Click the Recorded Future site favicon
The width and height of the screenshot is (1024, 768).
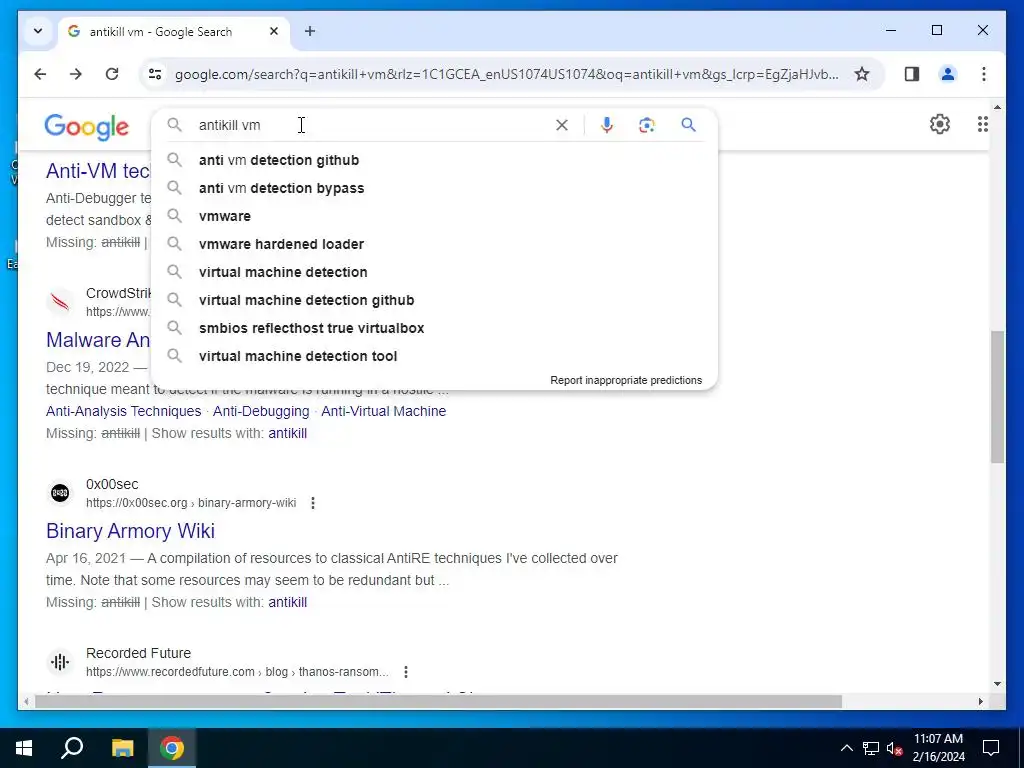[x=60, y=662]
